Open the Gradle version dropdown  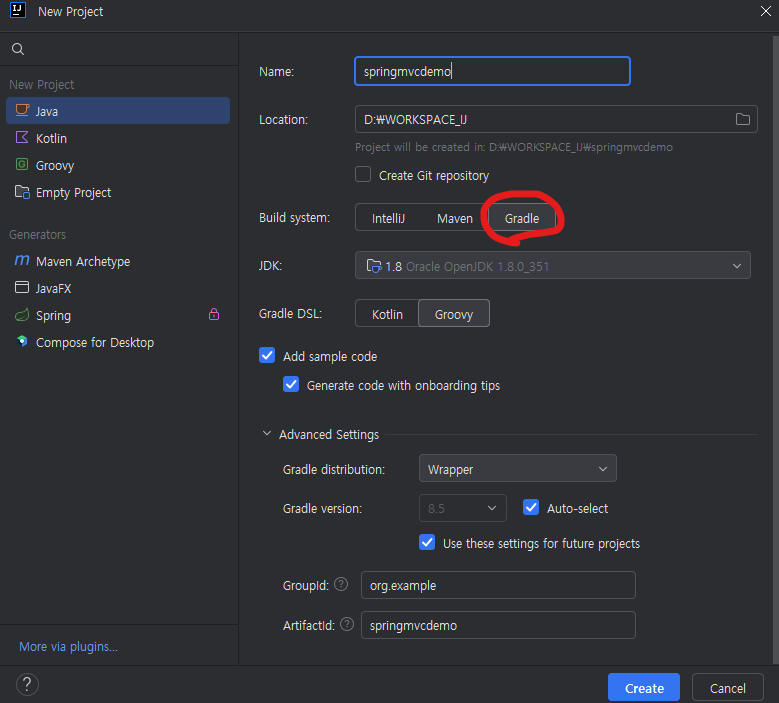pyautogui.click(x=463, y=508)
